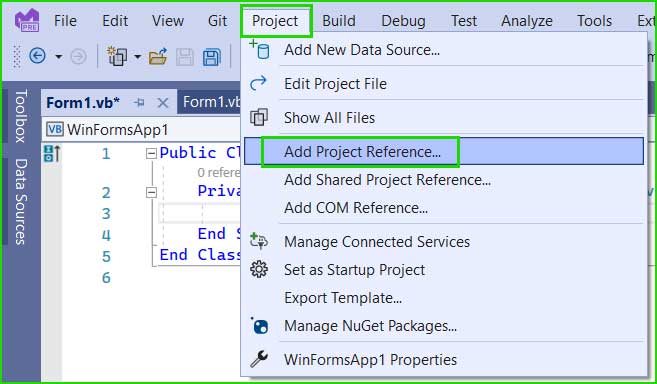Click the wrench icon for WinFormsApp1 Properties
This screenshot has height=384, width=657.
259,359
